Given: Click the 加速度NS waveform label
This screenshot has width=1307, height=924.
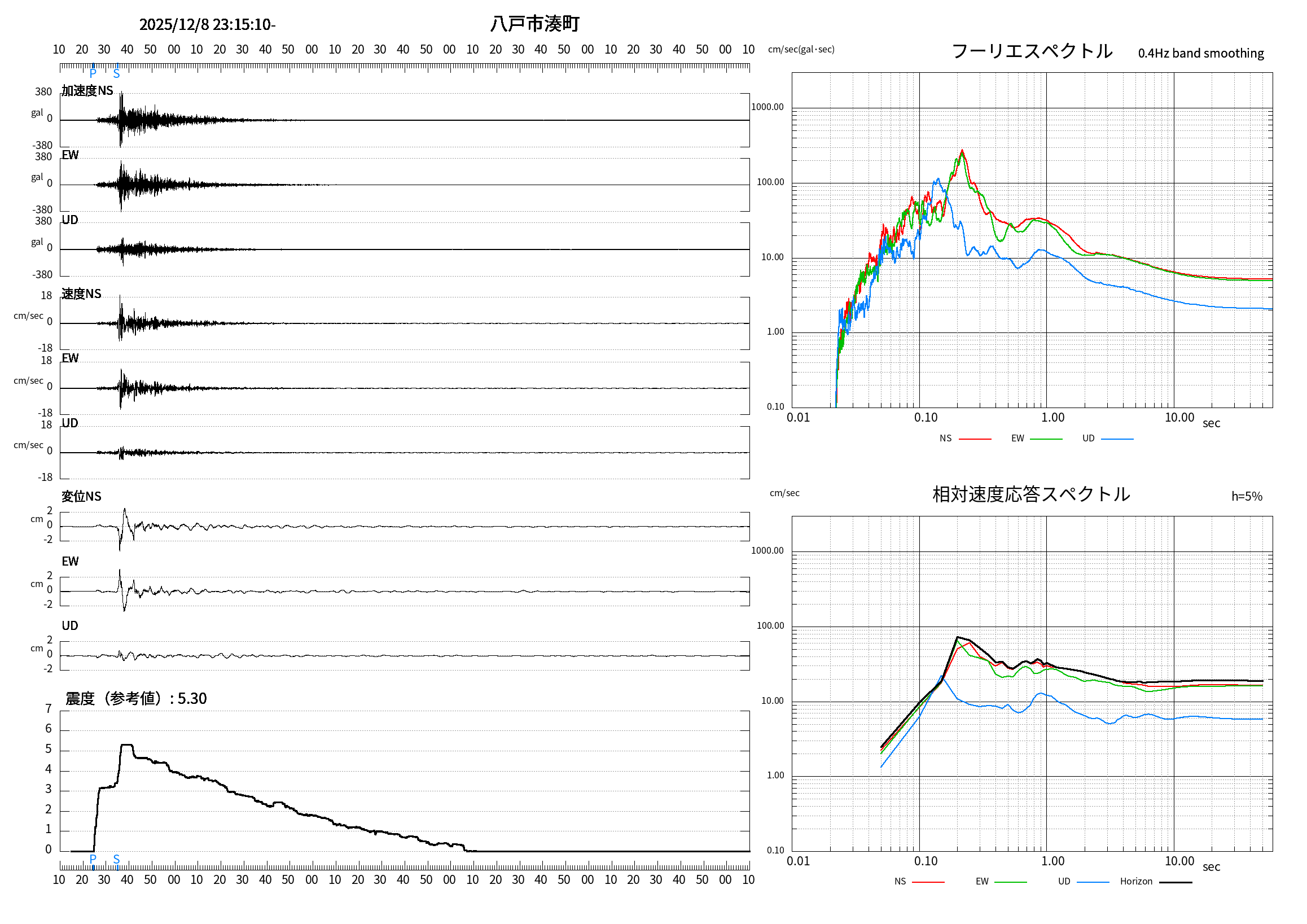Looking at the screenshot, I should click(87, 90).
